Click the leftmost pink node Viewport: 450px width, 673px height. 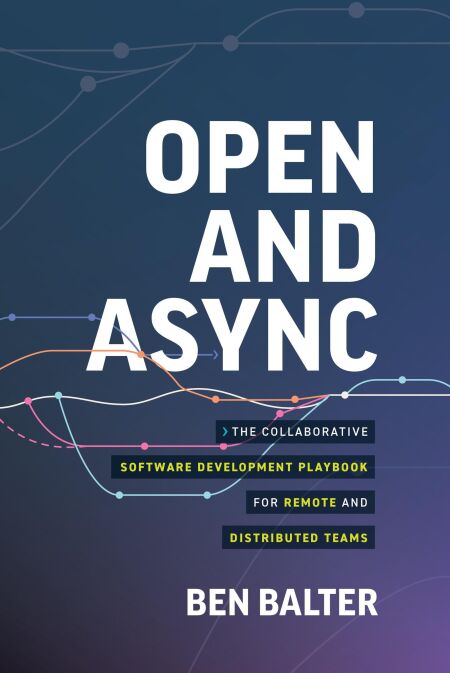point(28,401)
